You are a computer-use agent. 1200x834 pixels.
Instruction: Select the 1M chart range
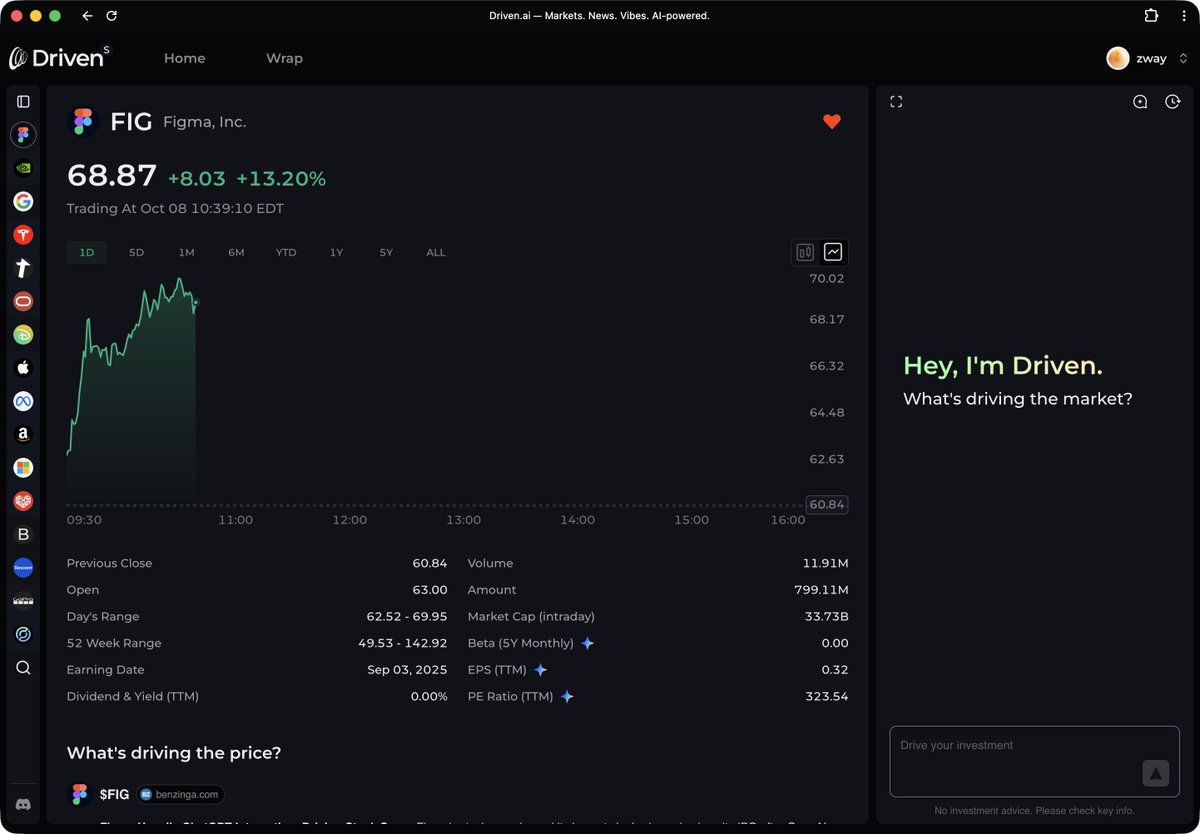coord(186,253)
